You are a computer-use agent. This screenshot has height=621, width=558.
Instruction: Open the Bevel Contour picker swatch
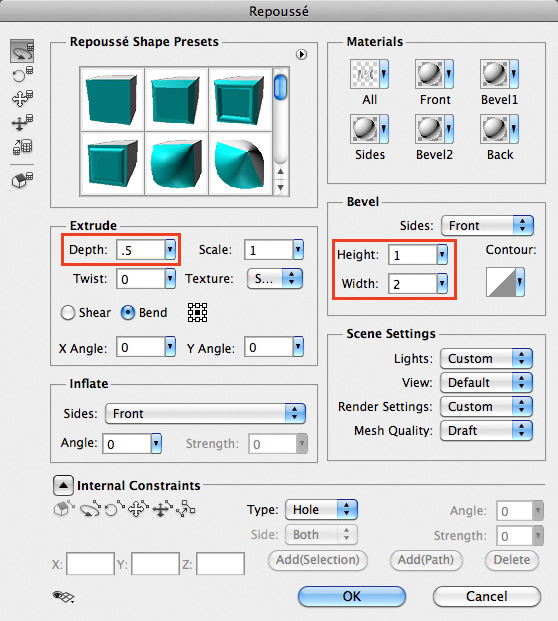point(505,282)
